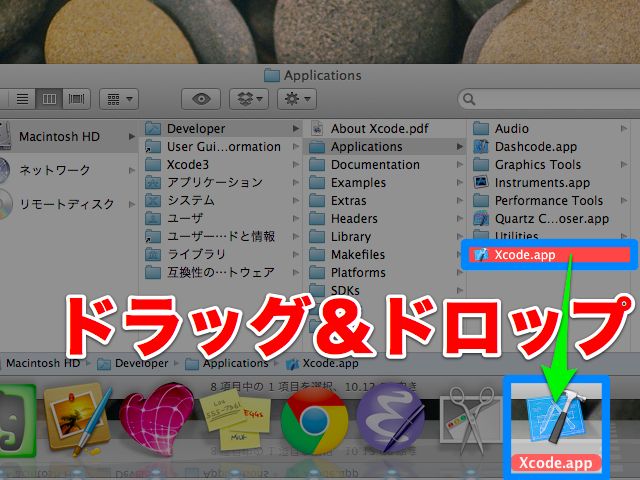This screenshot has height=480, width=640.
Task: Select Quartz C...oser.app
Action: click(x=550, y=219)
